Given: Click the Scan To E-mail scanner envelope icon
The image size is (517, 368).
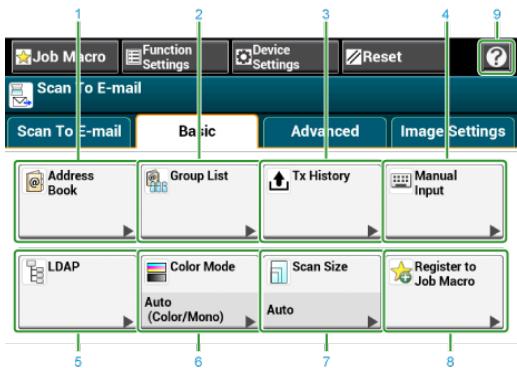Looking at the screenshot, I should coord(21,95).
